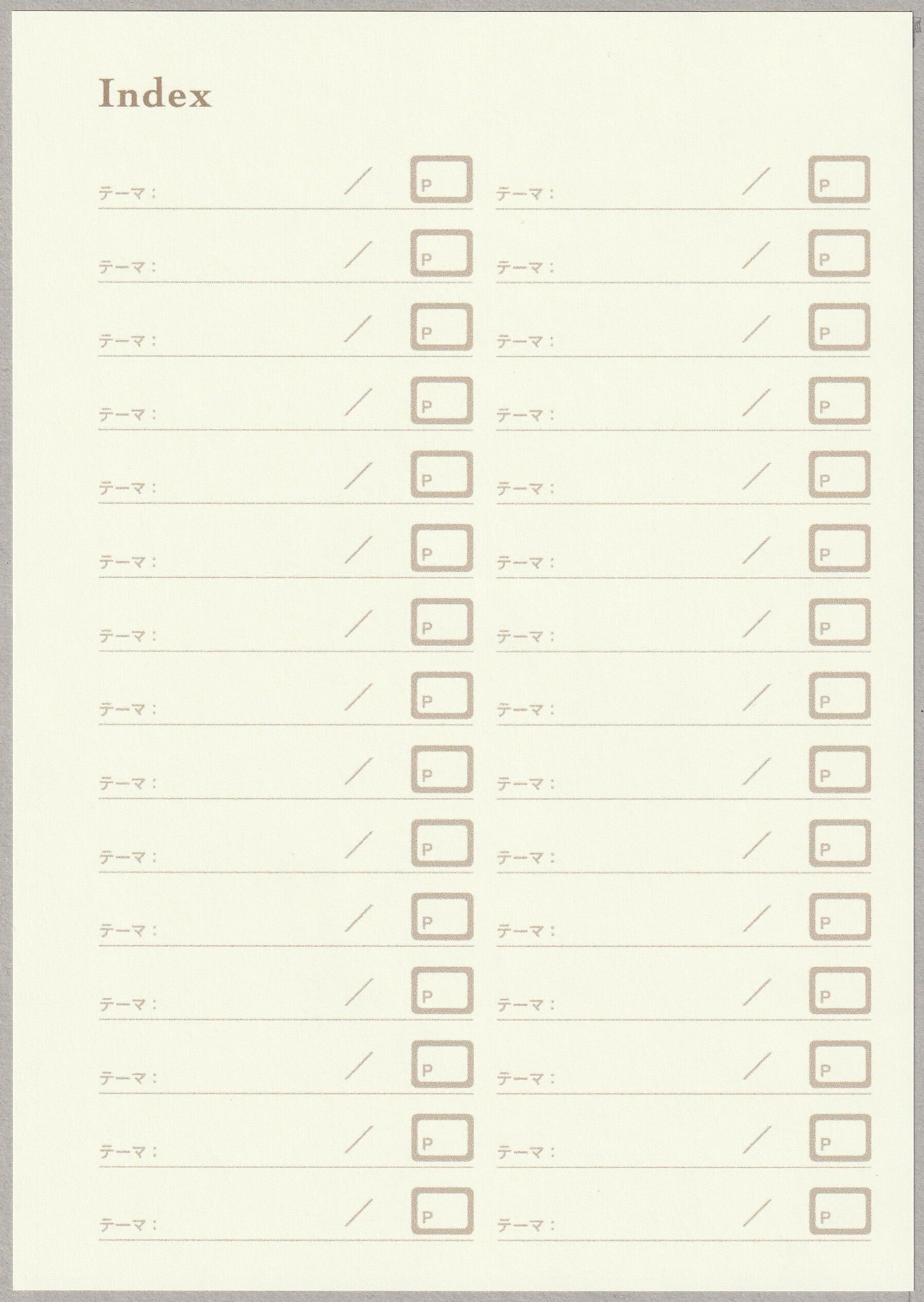Click the seventh left-column テーマ label
The image size is (924, 1302).
pos(128,637)
